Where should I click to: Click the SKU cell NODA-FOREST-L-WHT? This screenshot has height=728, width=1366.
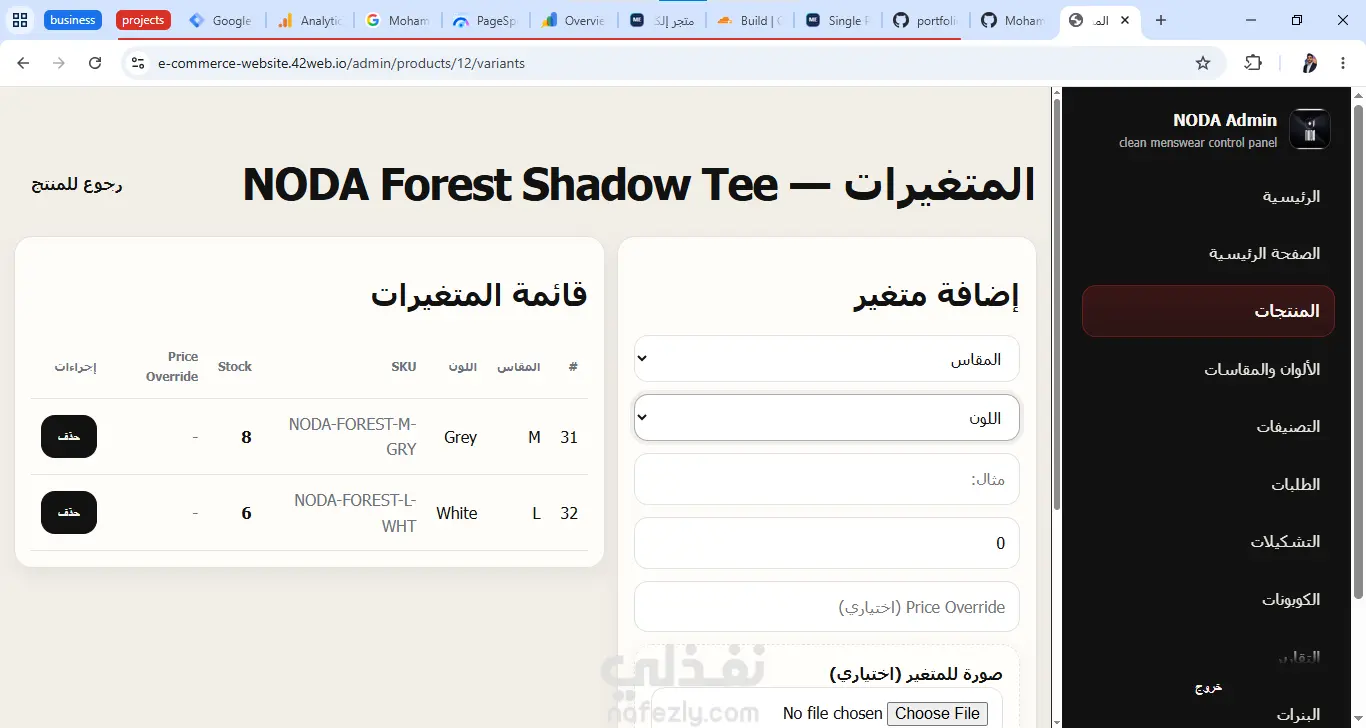(x=355, y=513)
